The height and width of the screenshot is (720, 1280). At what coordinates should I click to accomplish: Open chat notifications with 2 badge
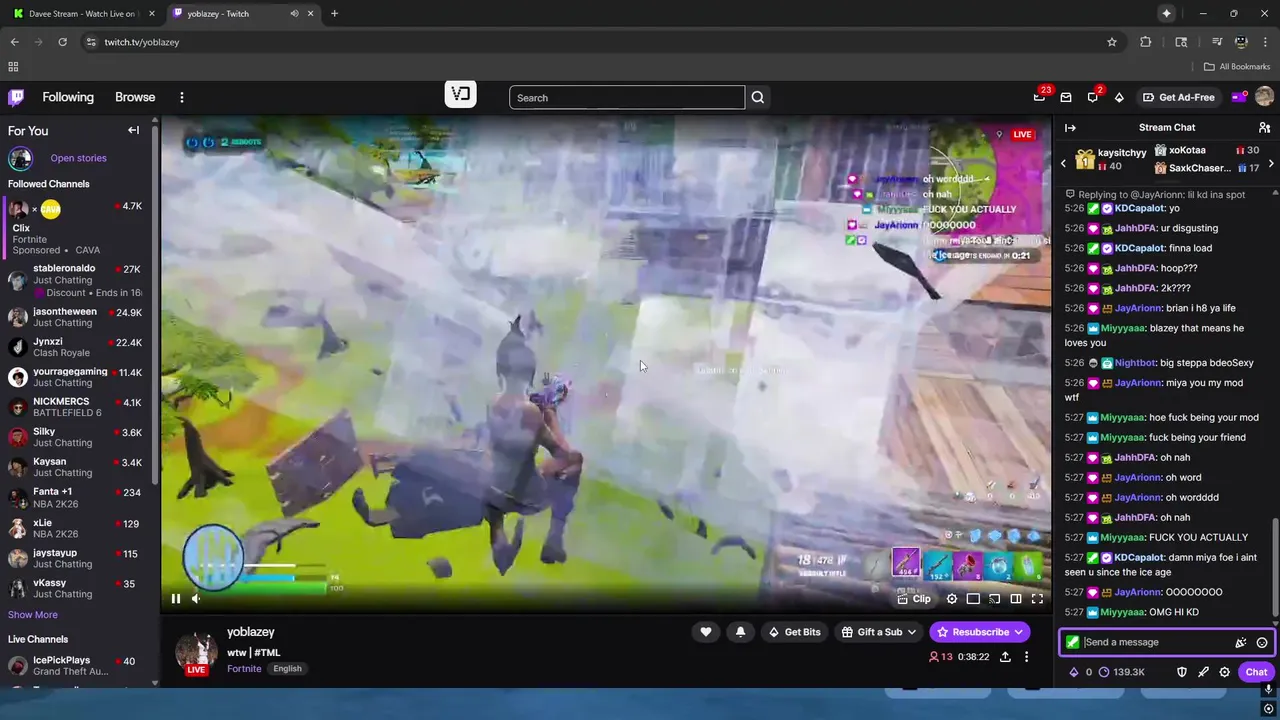tap(1093, 97)
